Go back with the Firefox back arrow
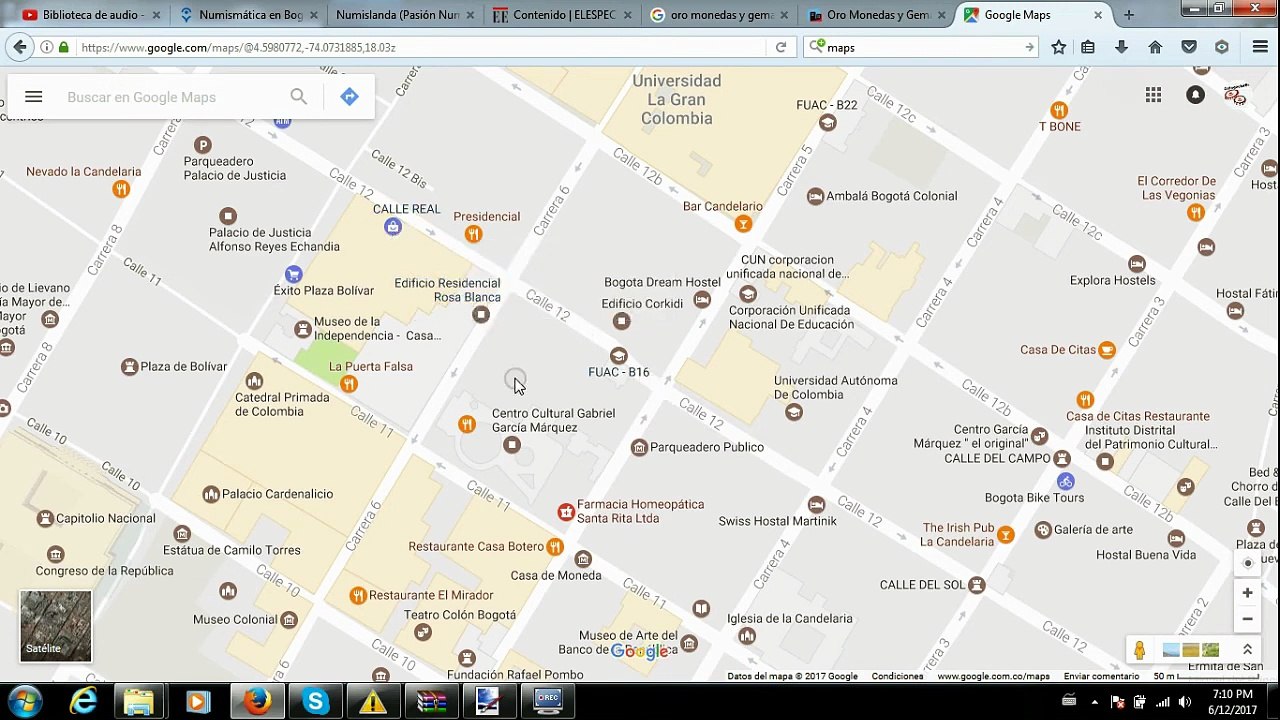The width and height of the screenshot is (1280, 720). pos(20,47)
